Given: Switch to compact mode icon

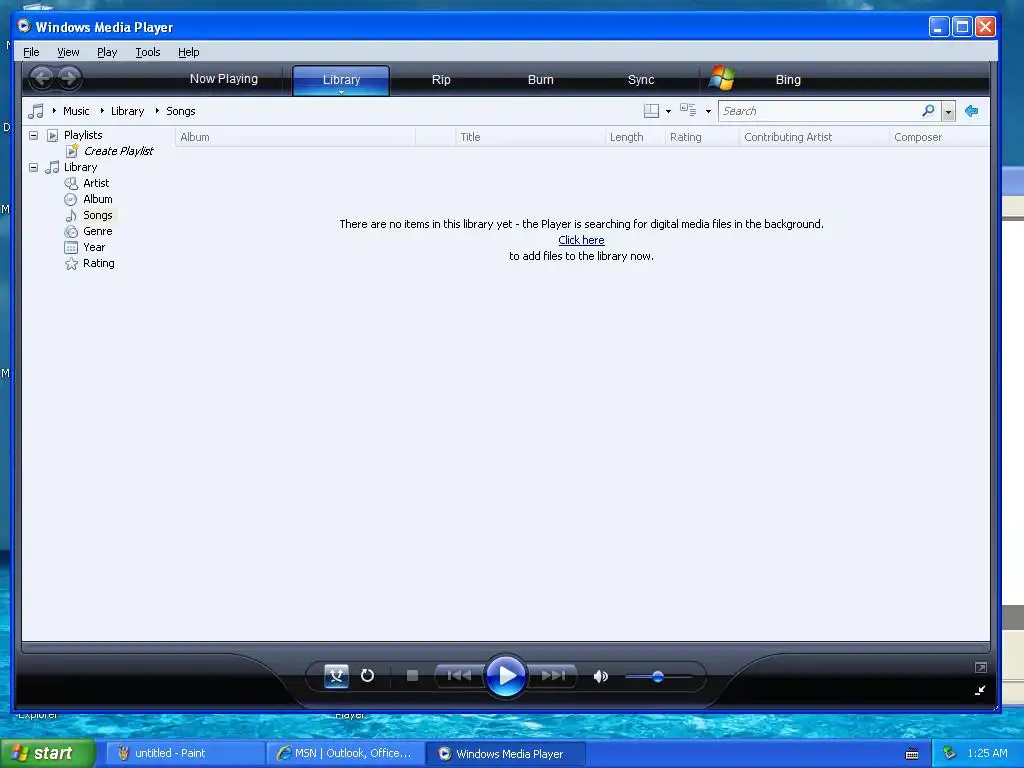Looking at the screenshot, I should [x=980, y=690].
